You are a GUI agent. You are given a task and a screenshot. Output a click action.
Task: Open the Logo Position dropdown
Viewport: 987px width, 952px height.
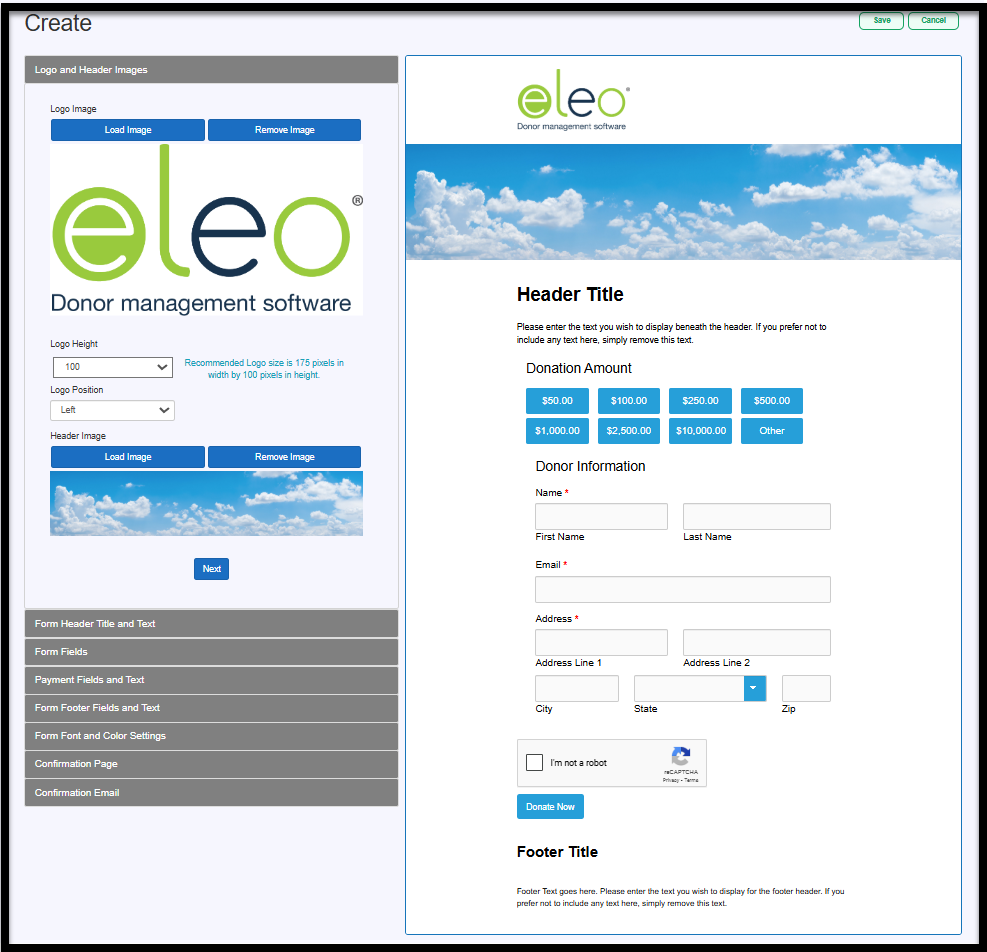coord(113,411)
